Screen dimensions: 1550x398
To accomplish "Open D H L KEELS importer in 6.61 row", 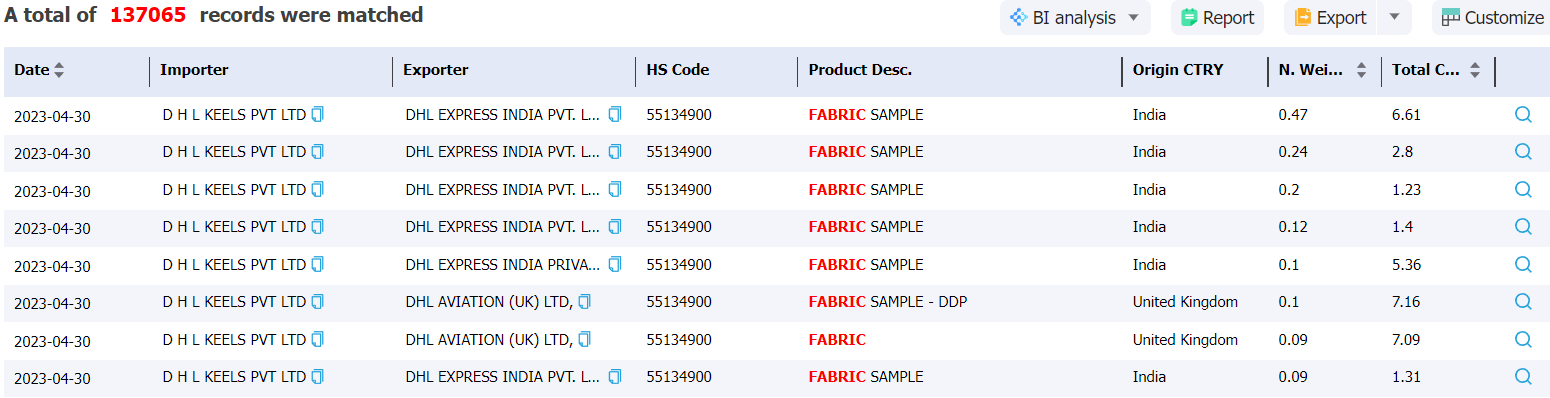I will click(234, 115).
